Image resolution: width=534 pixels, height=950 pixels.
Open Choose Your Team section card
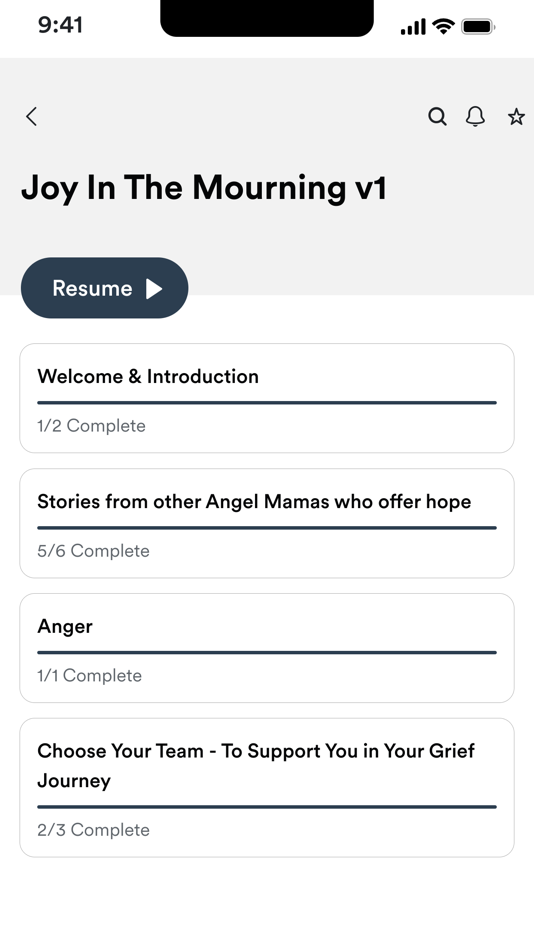click(267, 788)
